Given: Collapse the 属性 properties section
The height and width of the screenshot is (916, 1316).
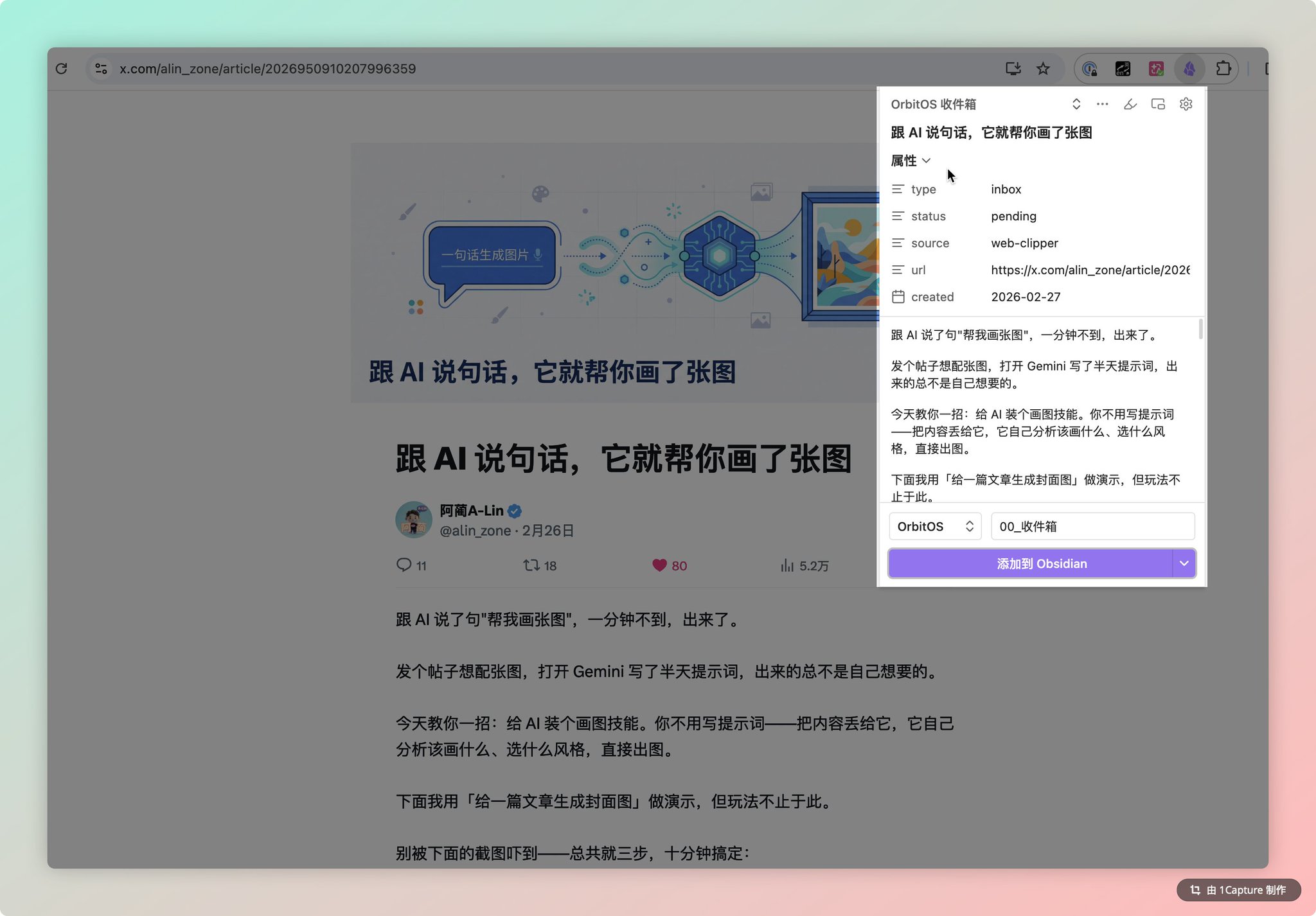Looking at the screenshot, I should (910, 161).
